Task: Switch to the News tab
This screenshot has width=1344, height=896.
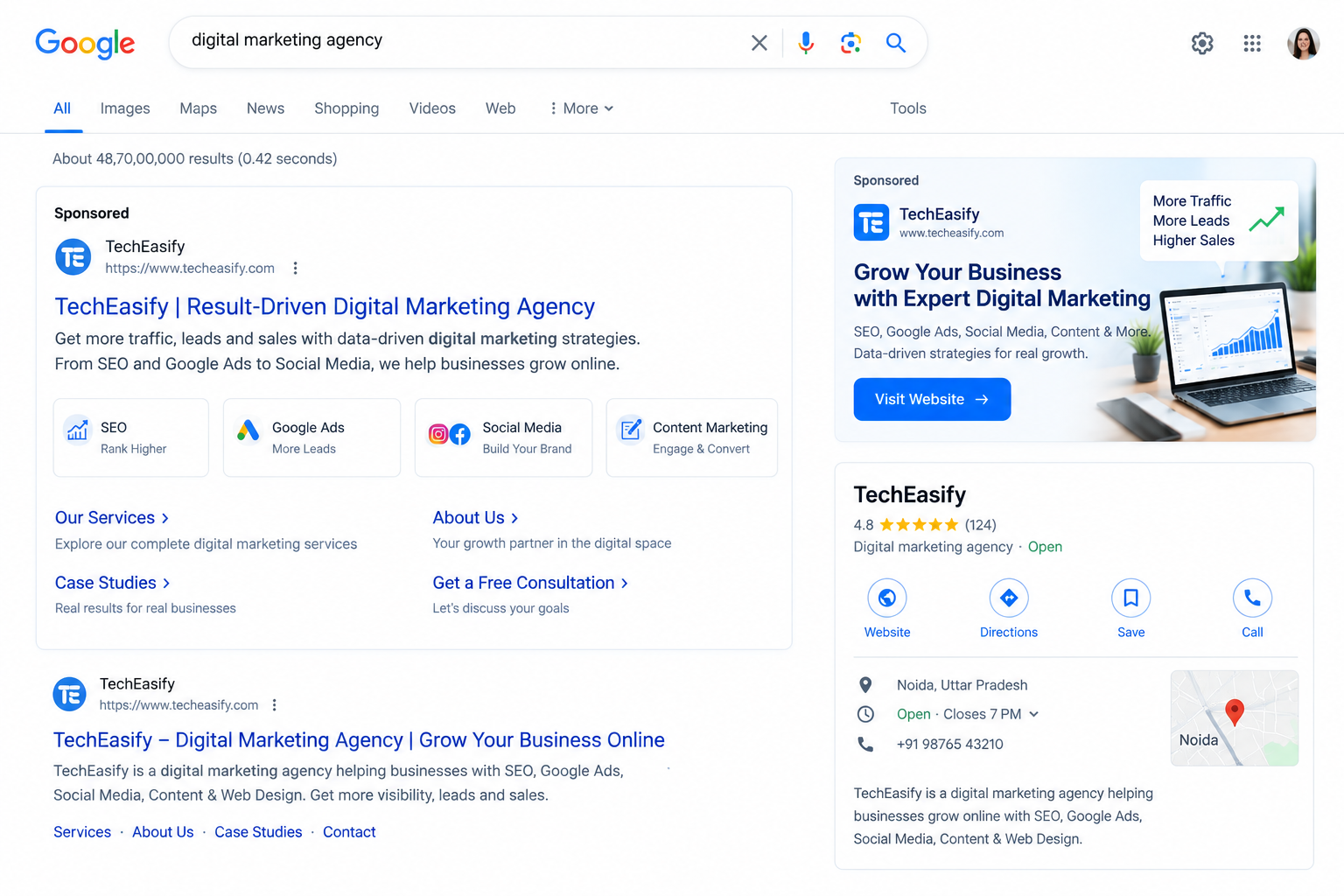Action: [265, 108]
